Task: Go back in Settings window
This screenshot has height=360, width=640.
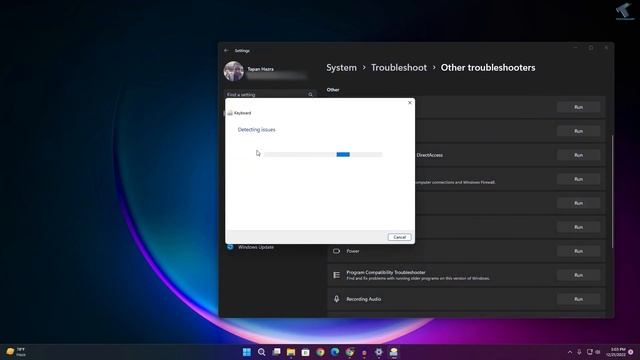Action: 227,51
